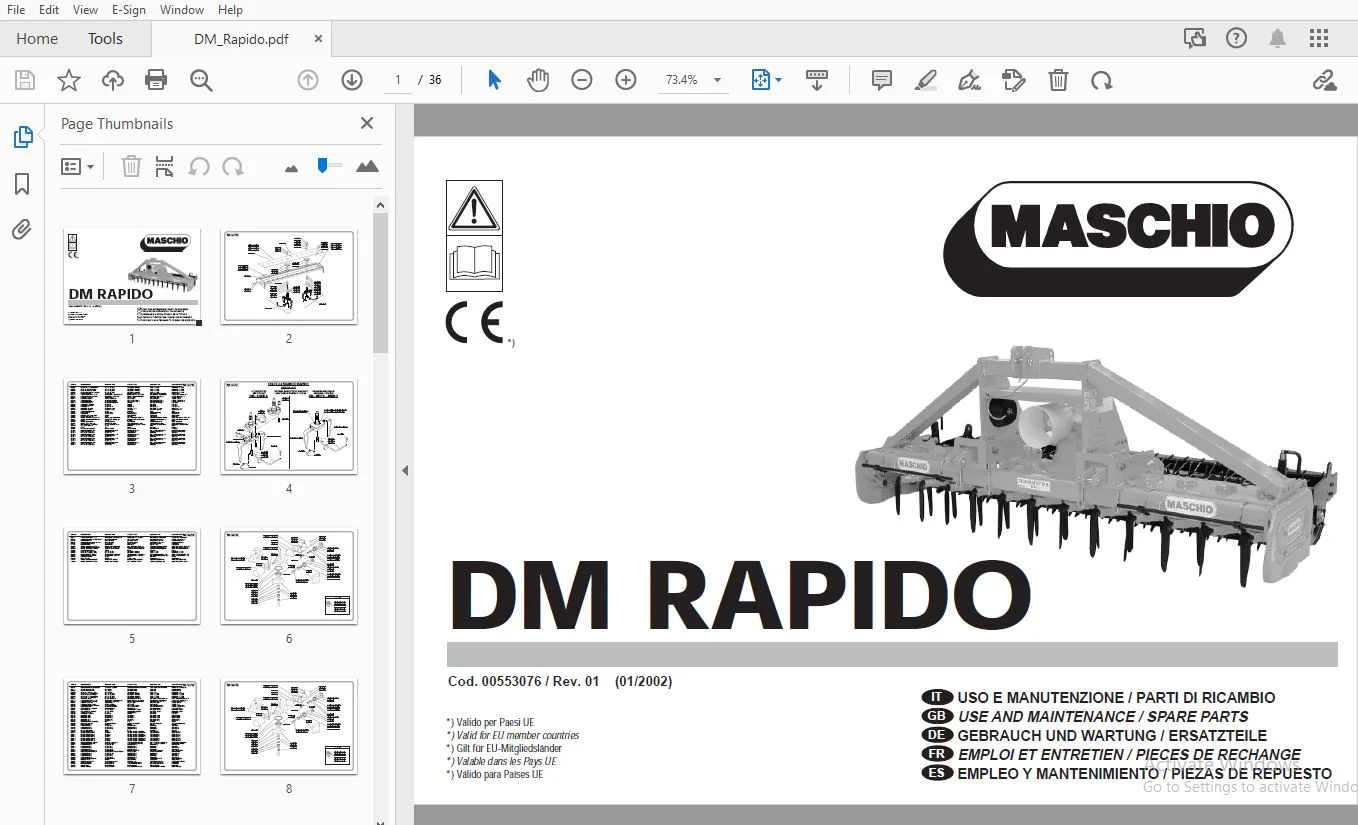Screen dimensions: 1358x825
Task: Open the find text magnifier tool
Action: (x=201, y=80)
